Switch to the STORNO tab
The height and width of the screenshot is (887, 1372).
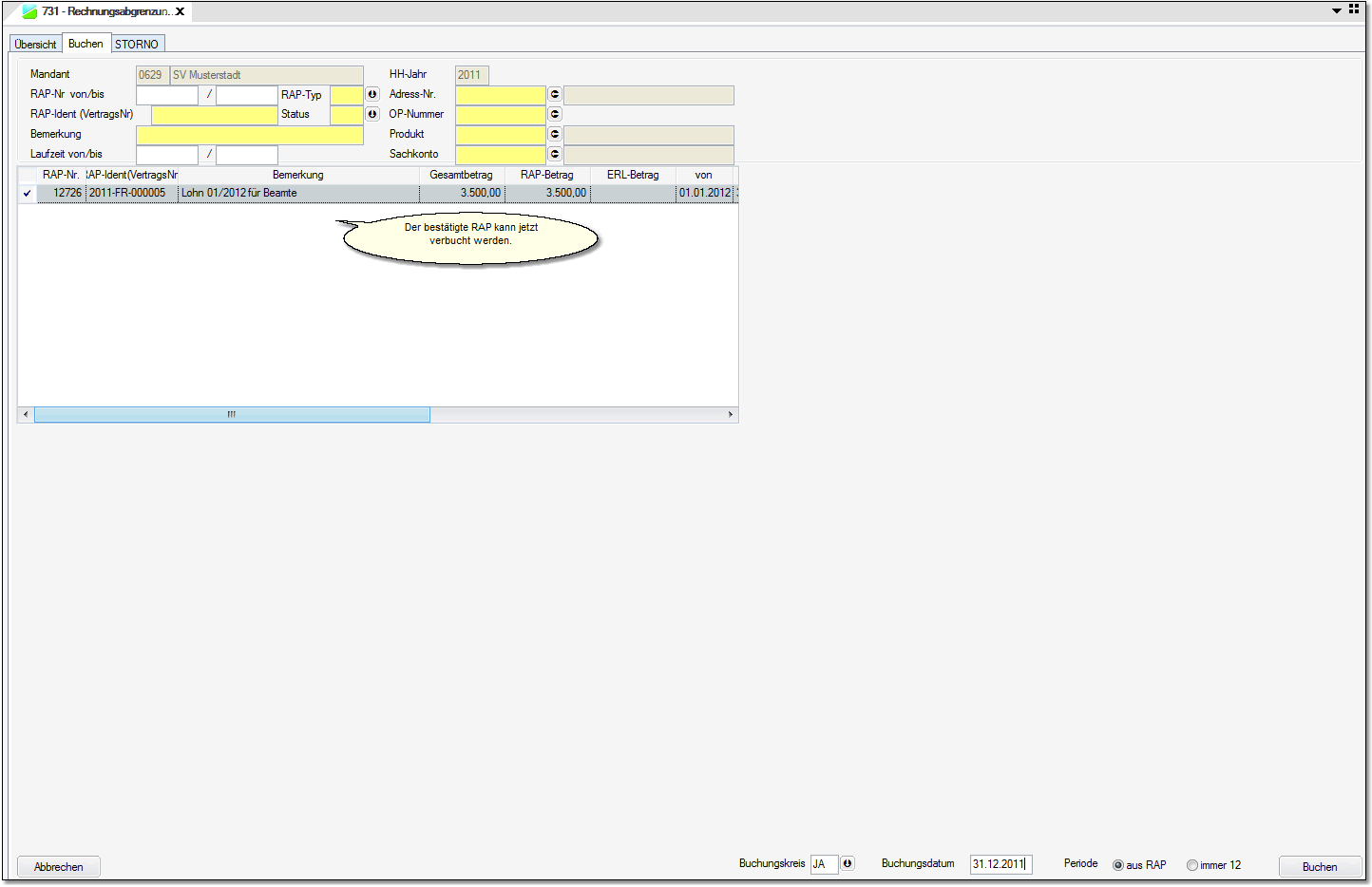137,45
